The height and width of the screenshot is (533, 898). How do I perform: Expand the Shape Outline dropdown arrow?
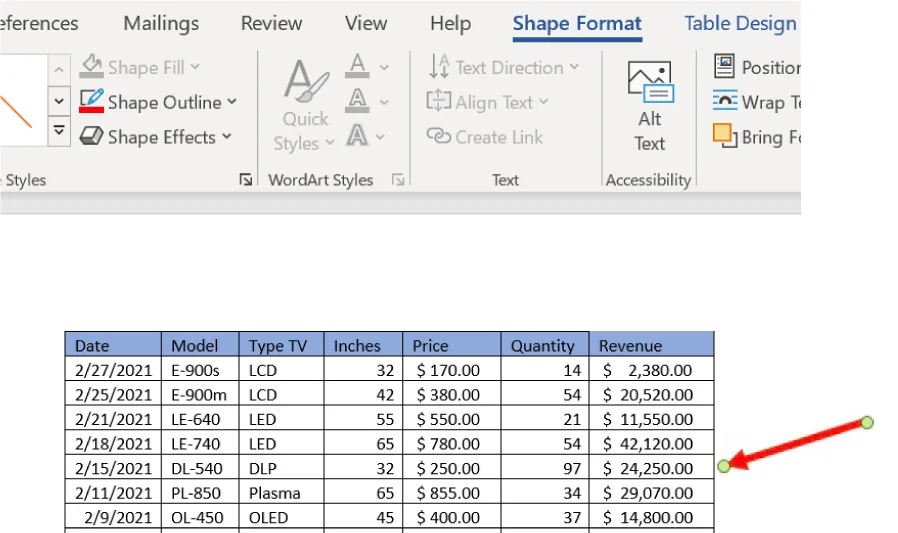pyautogui.click(x=232, y=102)
